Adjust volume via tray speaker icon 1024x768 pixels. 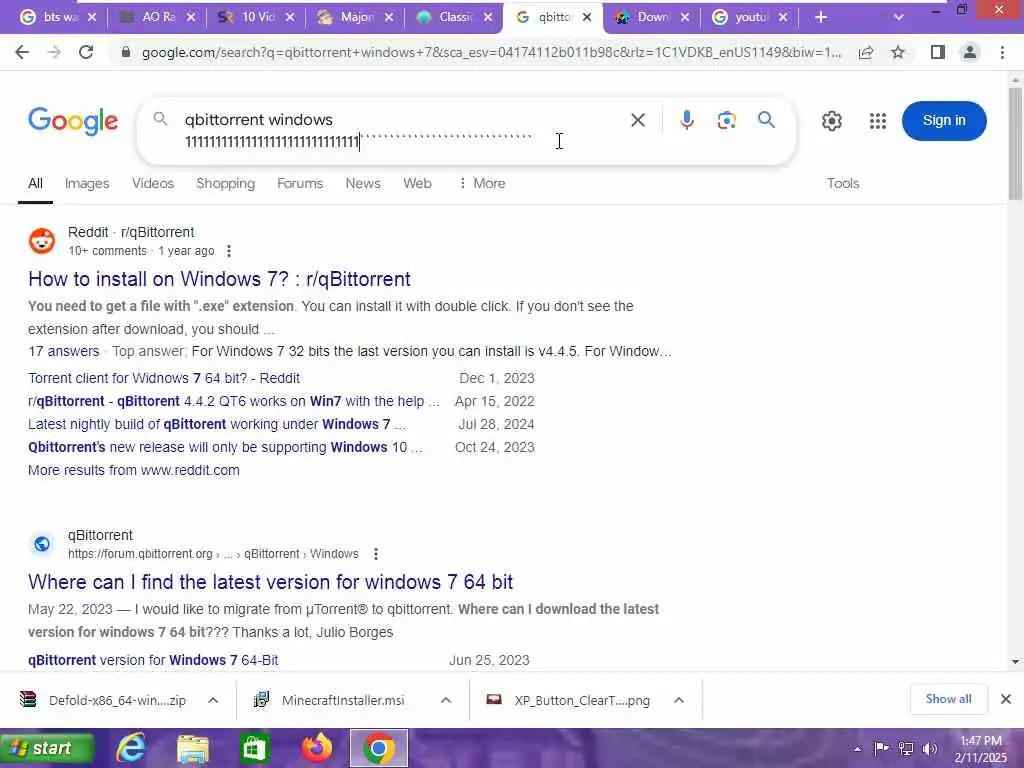tap(929, 748)
